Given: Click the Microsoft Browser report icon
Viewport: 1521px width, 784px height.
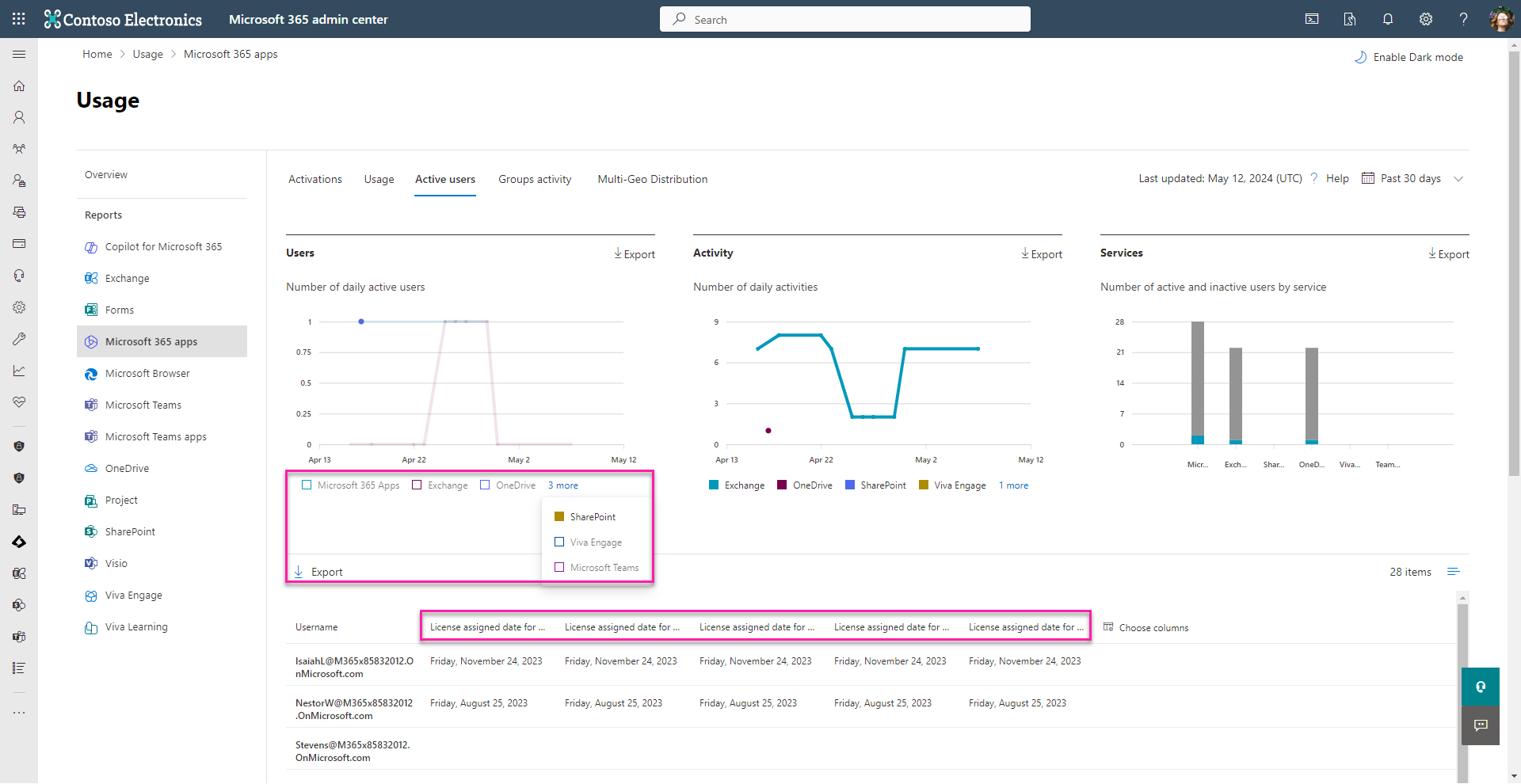Looking at the screenshot, I should [x=91, y=374].
